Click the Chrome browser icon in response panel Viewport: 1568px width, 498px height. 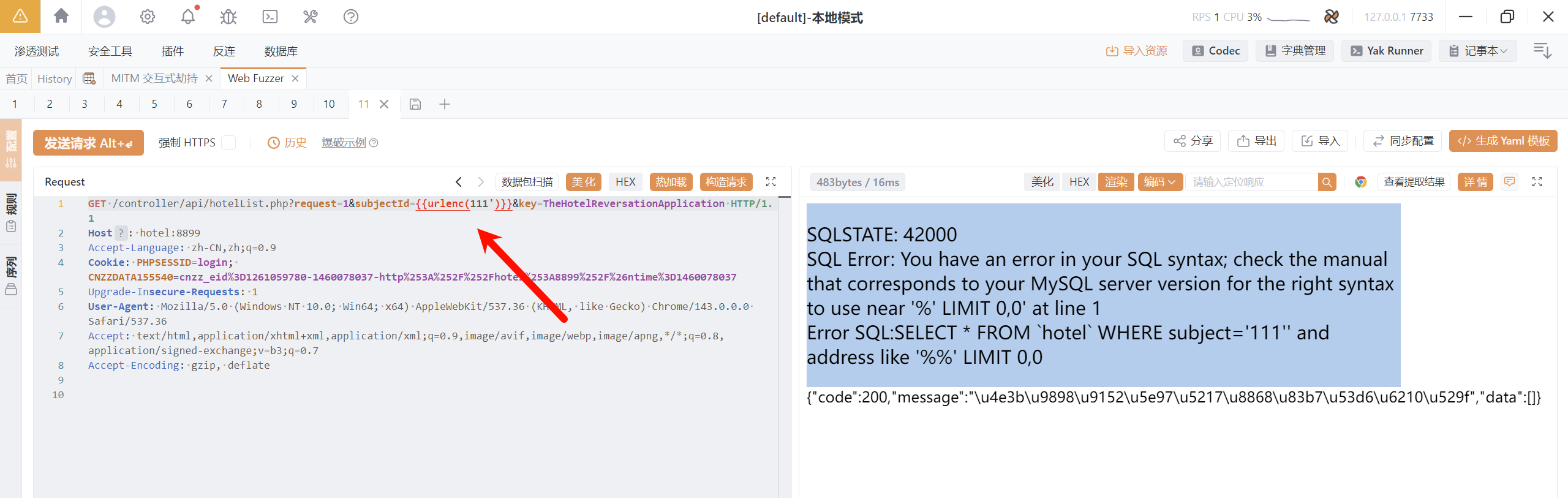click(1360, 182)
